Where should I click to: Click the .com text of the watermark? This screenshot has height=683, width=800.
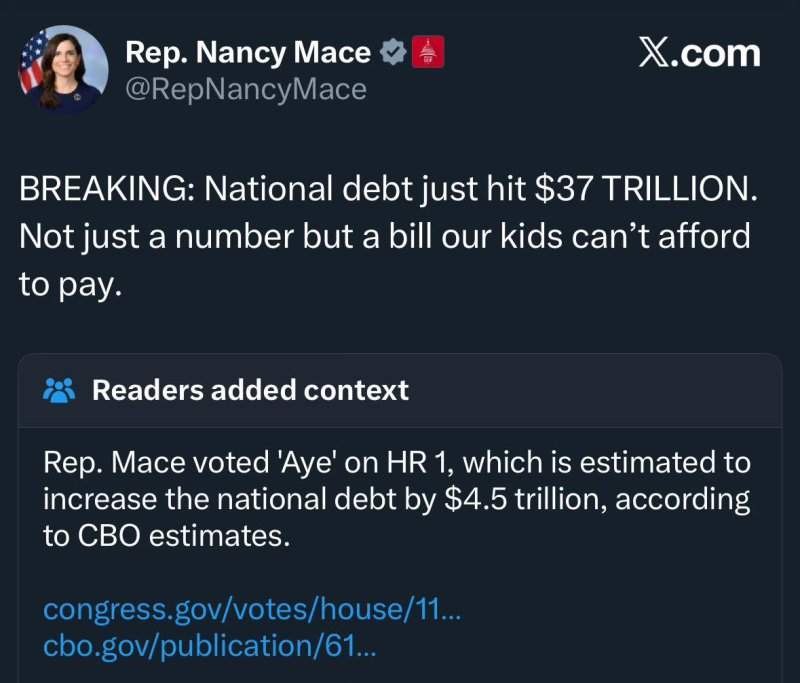pos(715,54)
